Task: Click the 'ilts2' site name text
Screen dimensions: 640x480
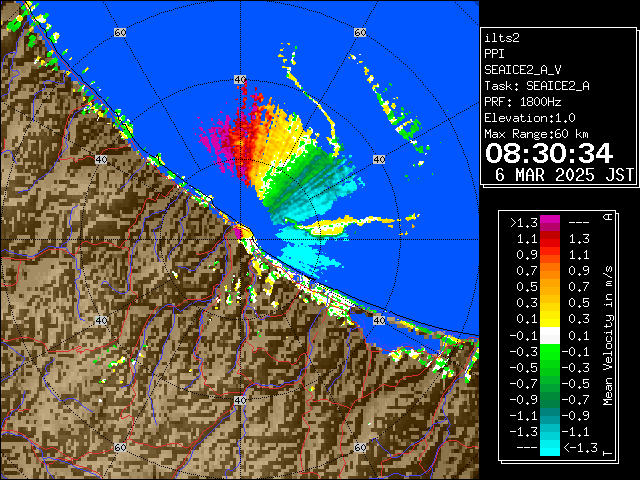Action: pyautogui.click(x=502, y=38)
